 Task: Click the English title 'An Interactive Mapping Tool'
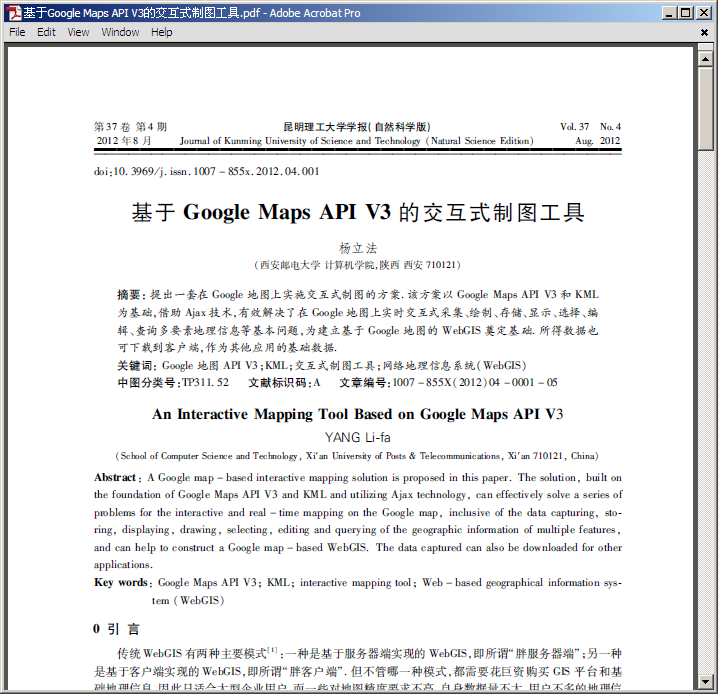pos(357,415)
